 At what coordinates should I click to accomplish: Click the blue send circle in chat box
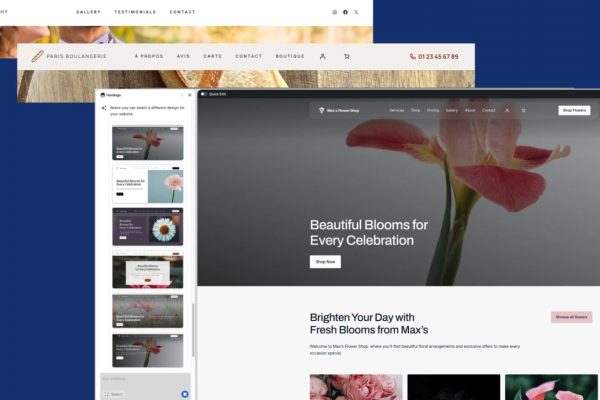pyautogui.click(x=185, y=394)
